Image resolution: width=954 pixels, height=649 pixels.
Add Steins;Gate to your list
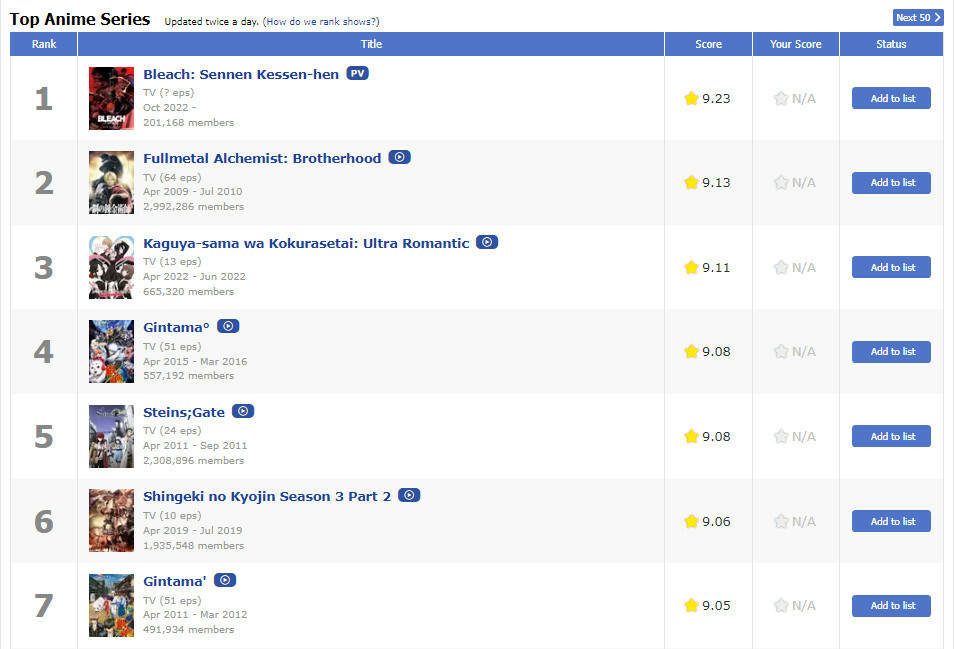pos(891,437)
